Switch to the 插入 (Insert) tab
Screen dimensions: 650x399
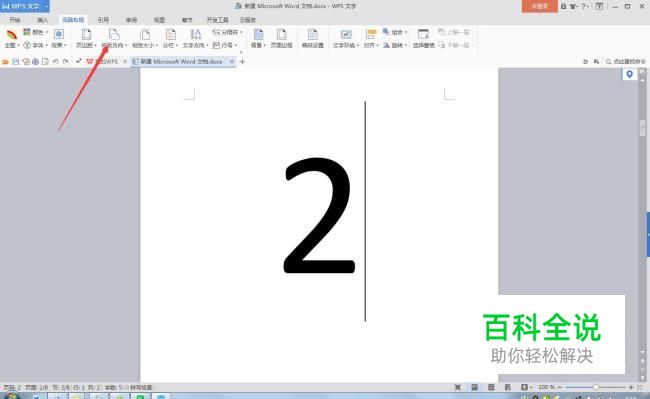click(x=43, y=20)
